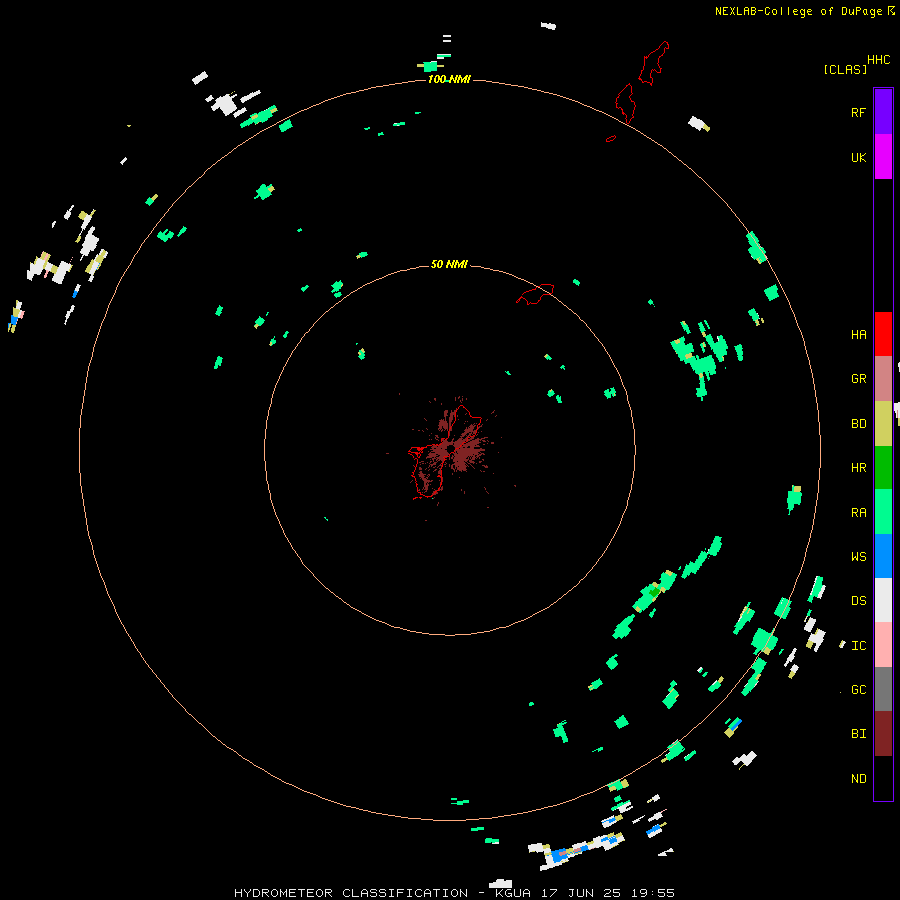Image resolution: width=900 pixels, height=900 pixels.
Task: Select the GC gray legend swatch
Action: (x=883, y=689)
